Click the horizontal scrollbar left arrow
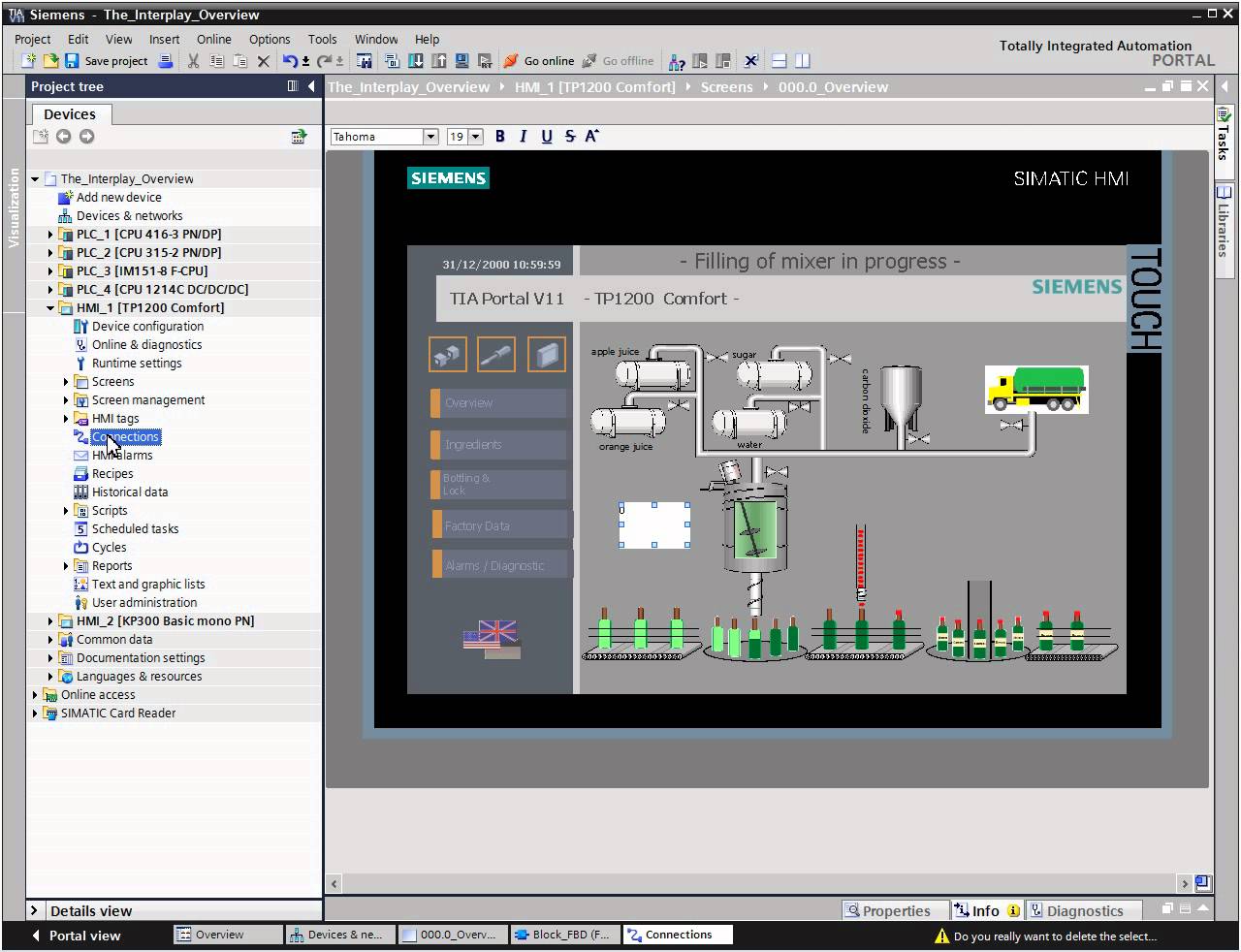This screenshot has width=1241, height=952. click(x=334, y=883)
